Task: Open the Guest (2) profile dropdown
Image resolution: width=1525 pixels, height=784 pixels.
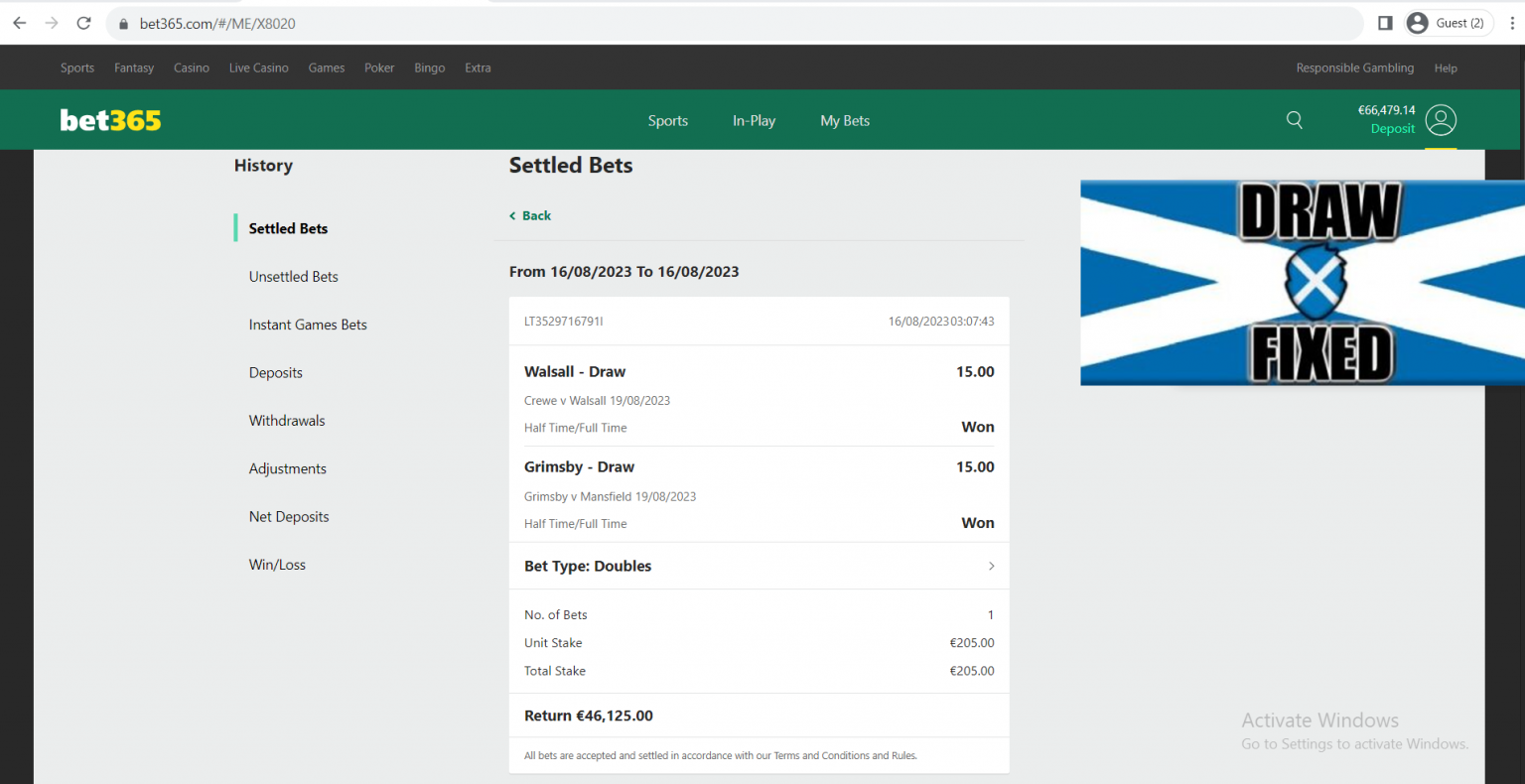Action: (1449, 23)
